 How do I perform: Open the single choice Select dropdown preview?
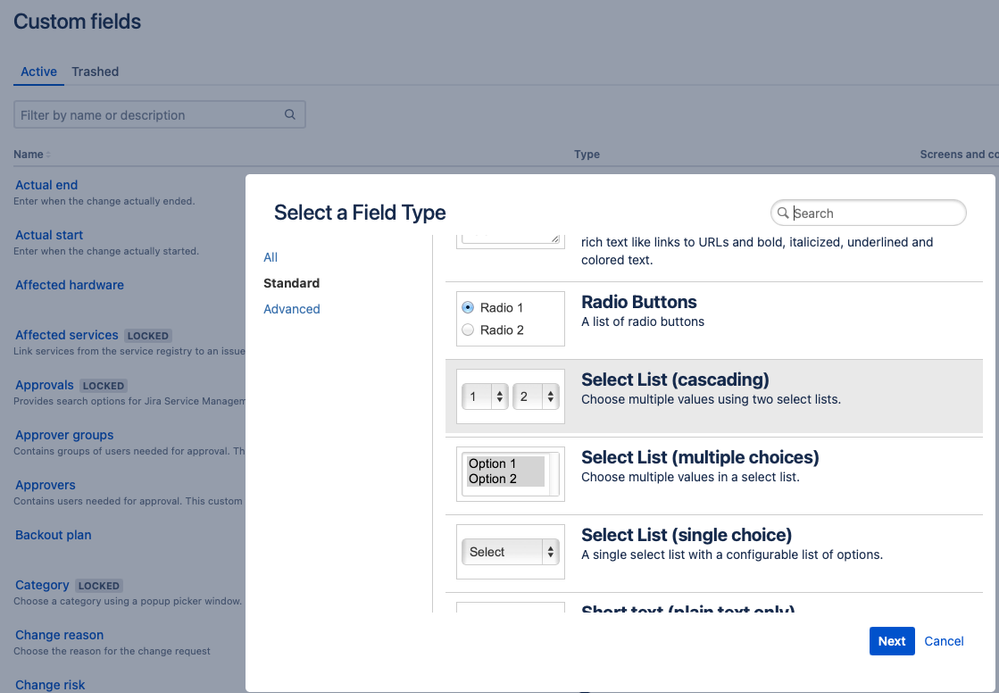510,552
